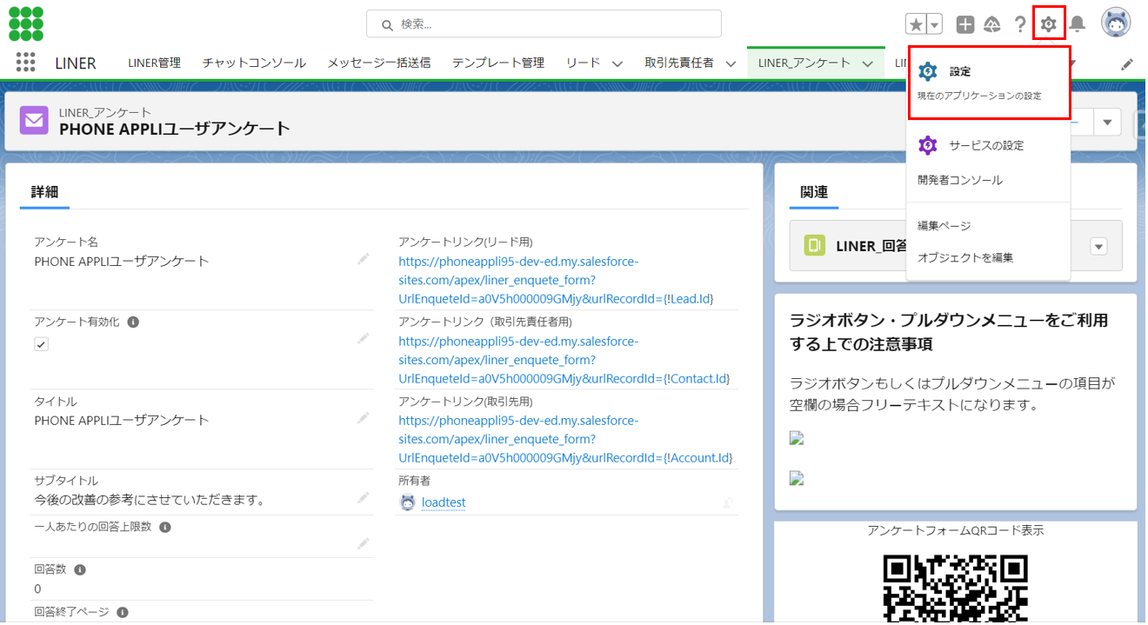The height and width of the screenshot is (625, 1148).
Task: Edit the タイトル field pencil
Action: [x=363, y=418]
